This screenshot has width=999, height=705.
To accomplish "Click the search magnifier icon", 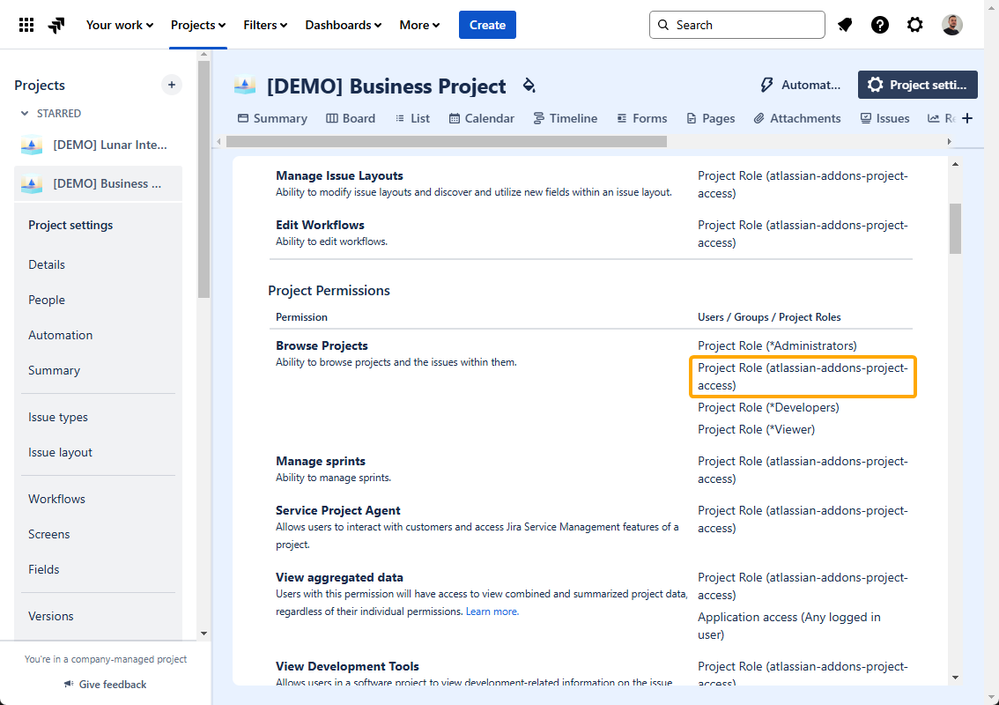I will point(663,25).
